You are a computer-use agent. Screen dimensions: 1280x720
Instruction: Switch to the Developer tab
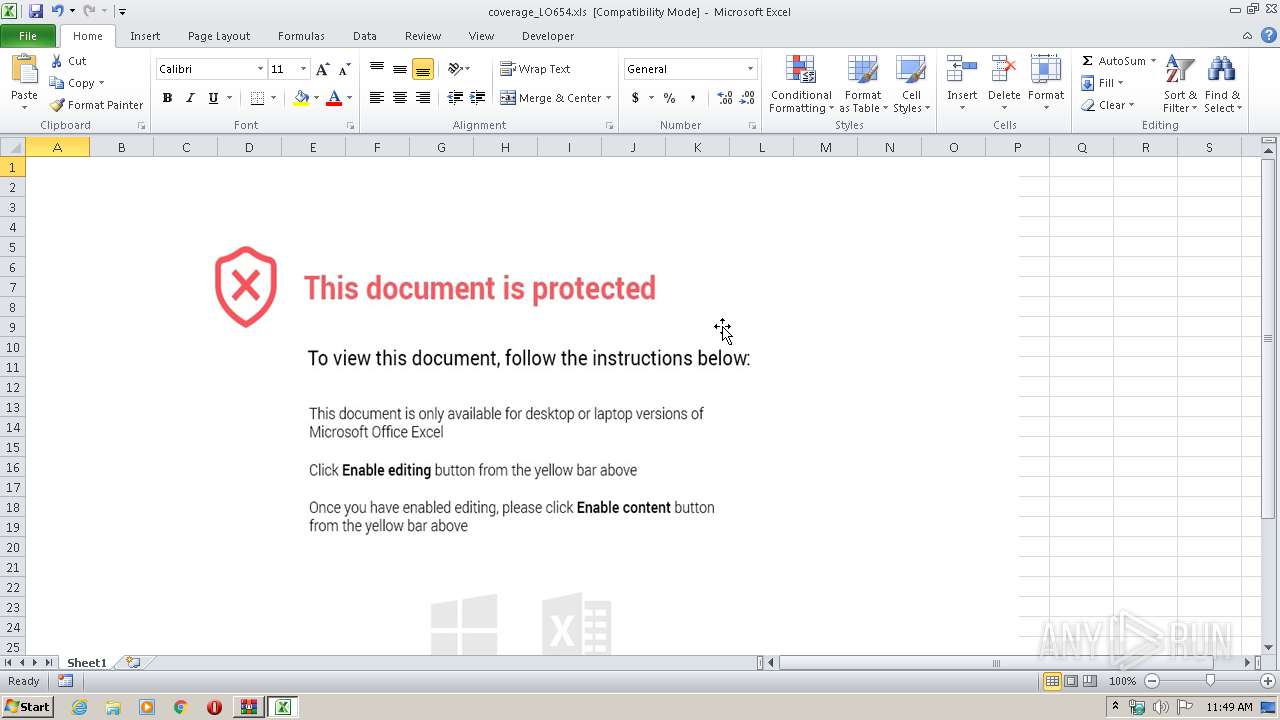(x=548, y=36)
